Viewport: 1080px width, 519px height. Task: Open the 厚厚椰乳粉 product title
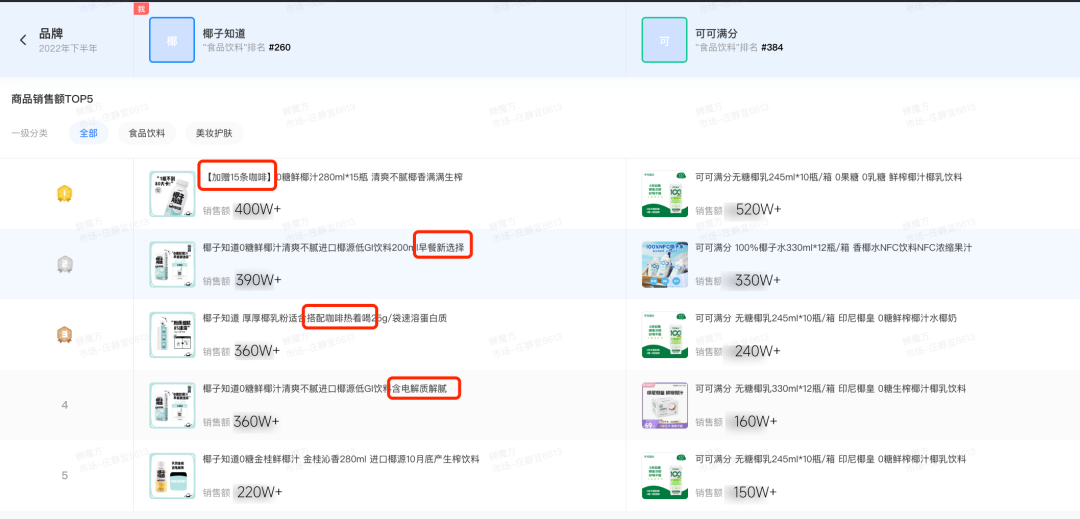[x=325, y=318]
